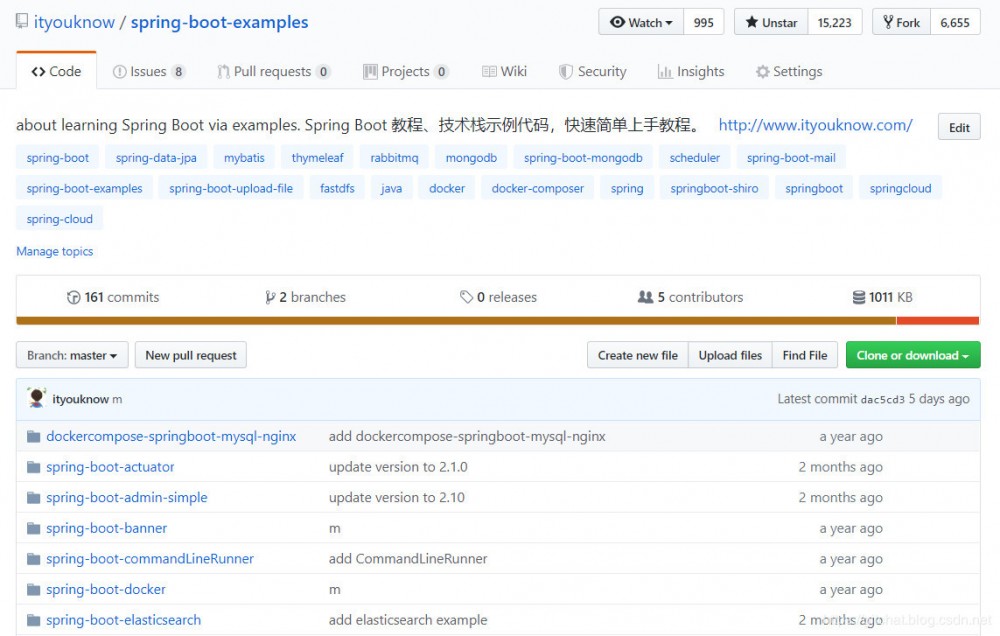This screenshot has height=636, width=1000.
Task: Click the commit history clock icon
Action: click(x=74, y=297)
